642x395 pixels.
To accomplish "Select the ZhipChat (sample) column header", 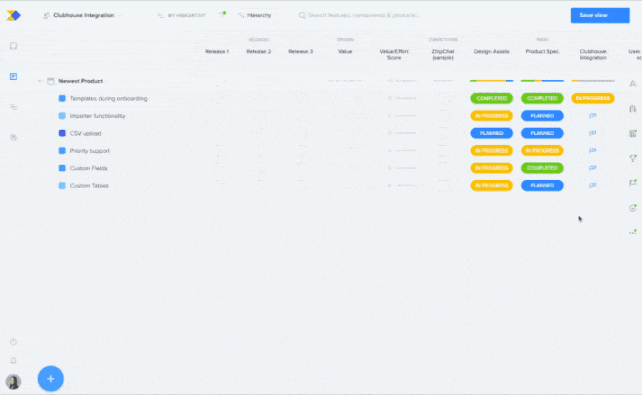I will tap(443, 54).
